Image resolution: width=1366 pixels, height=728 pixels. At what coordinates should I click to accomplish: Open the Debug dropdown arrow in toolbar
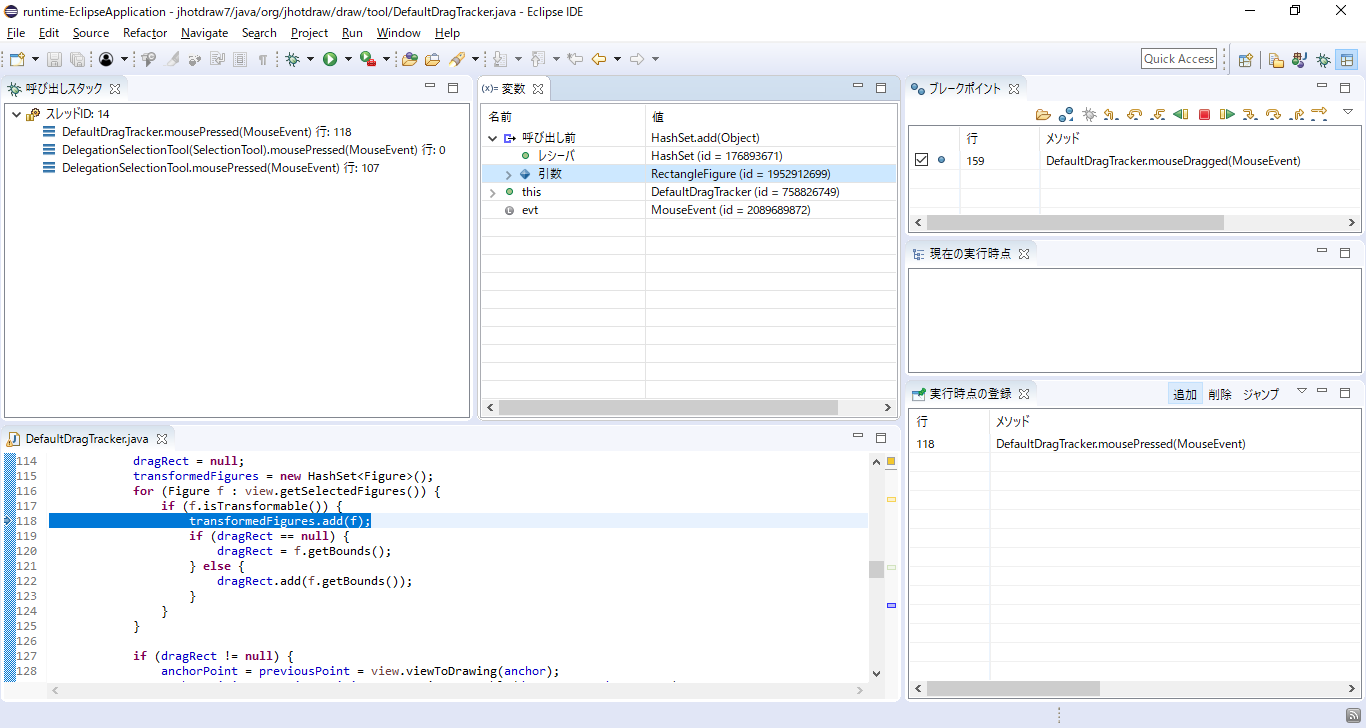[310, 59]
